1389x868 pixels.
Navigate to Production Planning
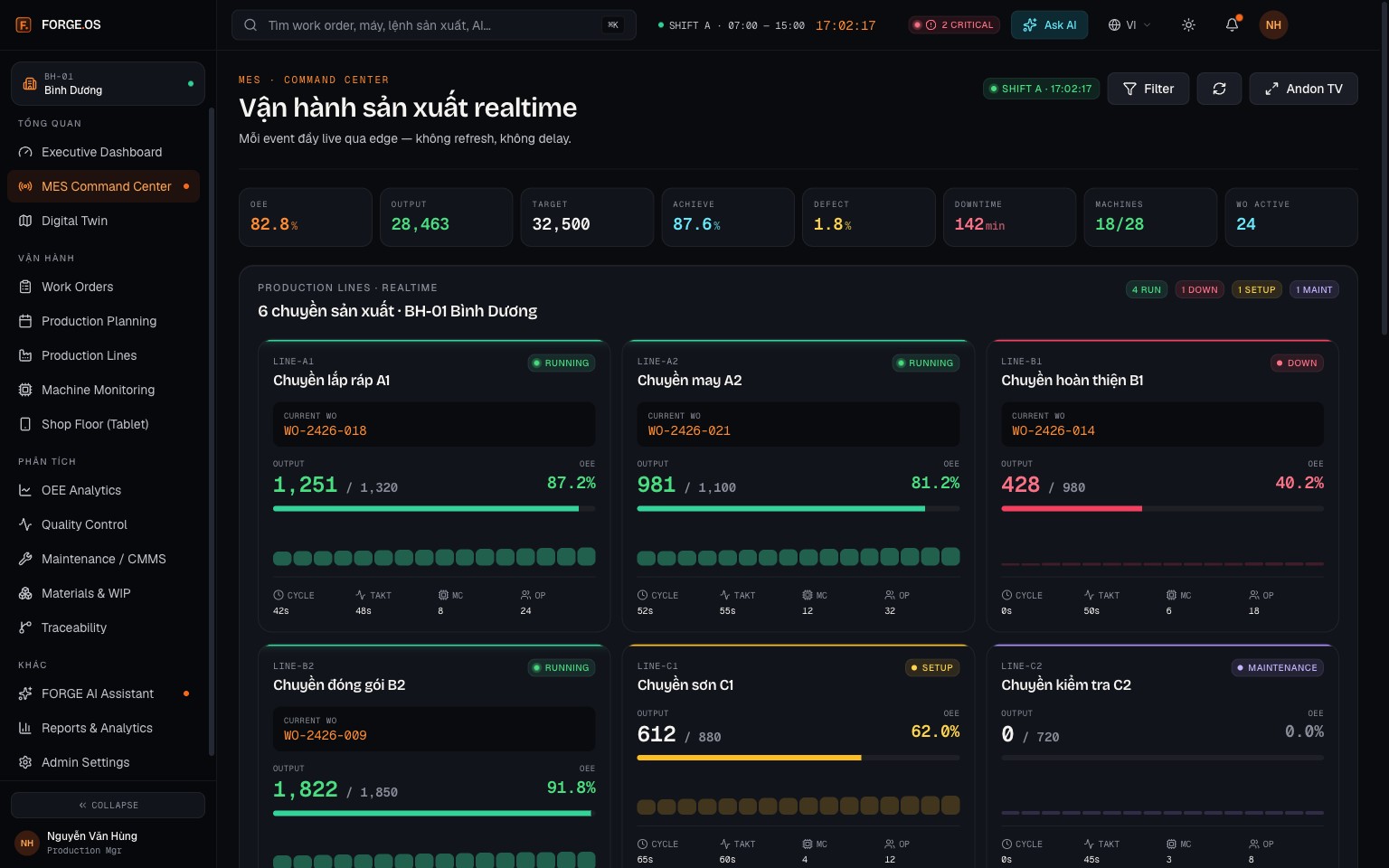[x=103, y=321]
